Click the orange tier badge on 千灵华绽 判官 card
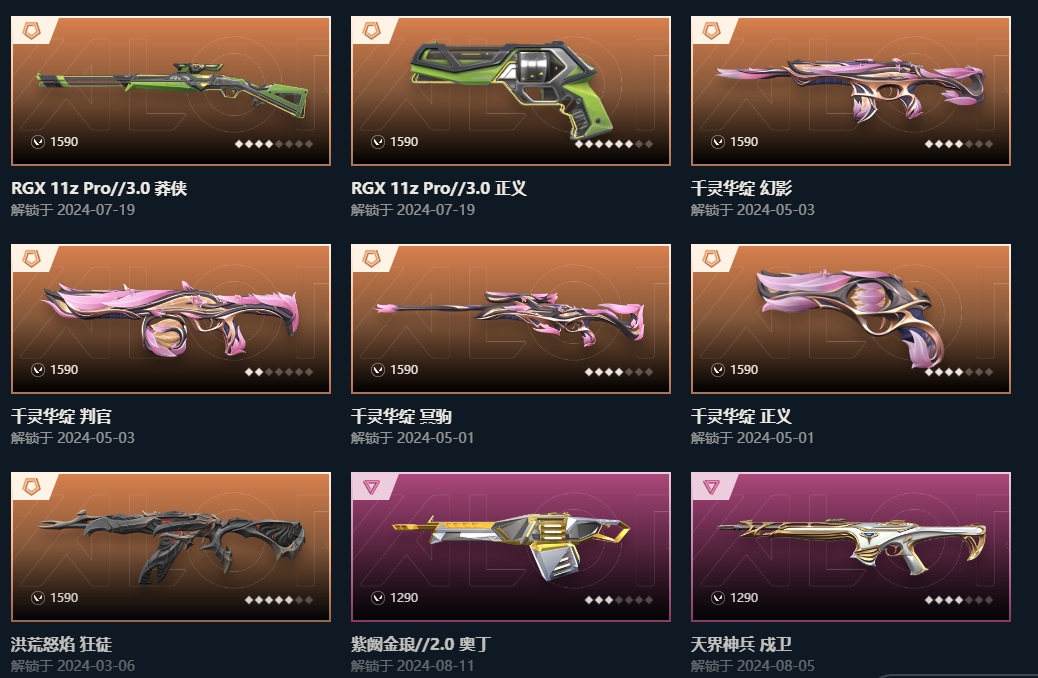 (x=31, y=258)
